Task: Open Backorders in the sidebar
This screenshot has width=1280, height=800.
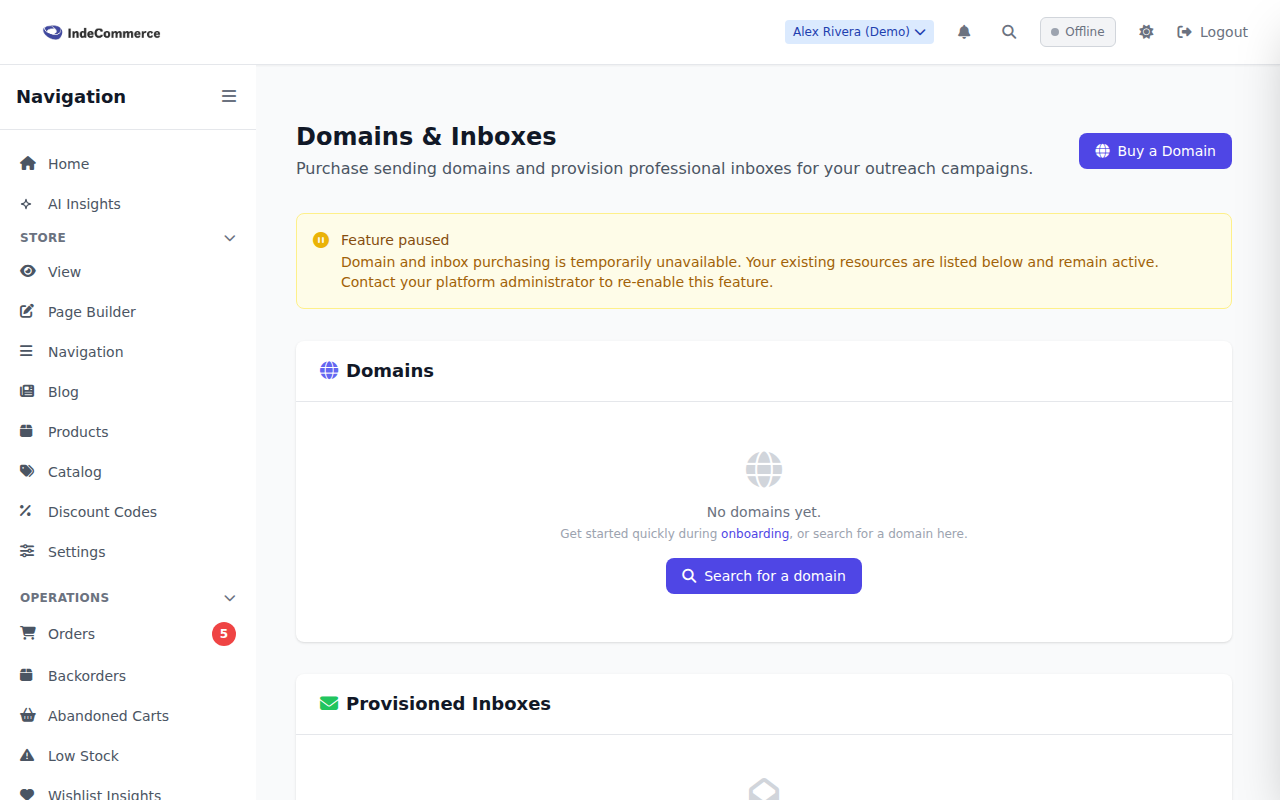Action: point(128,676)
